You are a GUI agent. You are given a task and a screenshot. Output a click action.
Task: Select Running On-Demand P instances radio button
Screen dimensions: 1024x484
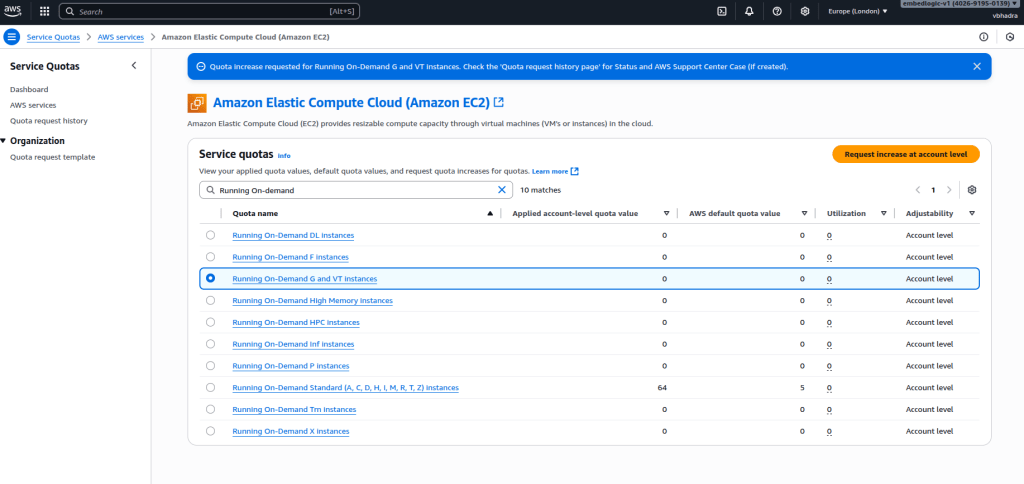tap(210, 366)
